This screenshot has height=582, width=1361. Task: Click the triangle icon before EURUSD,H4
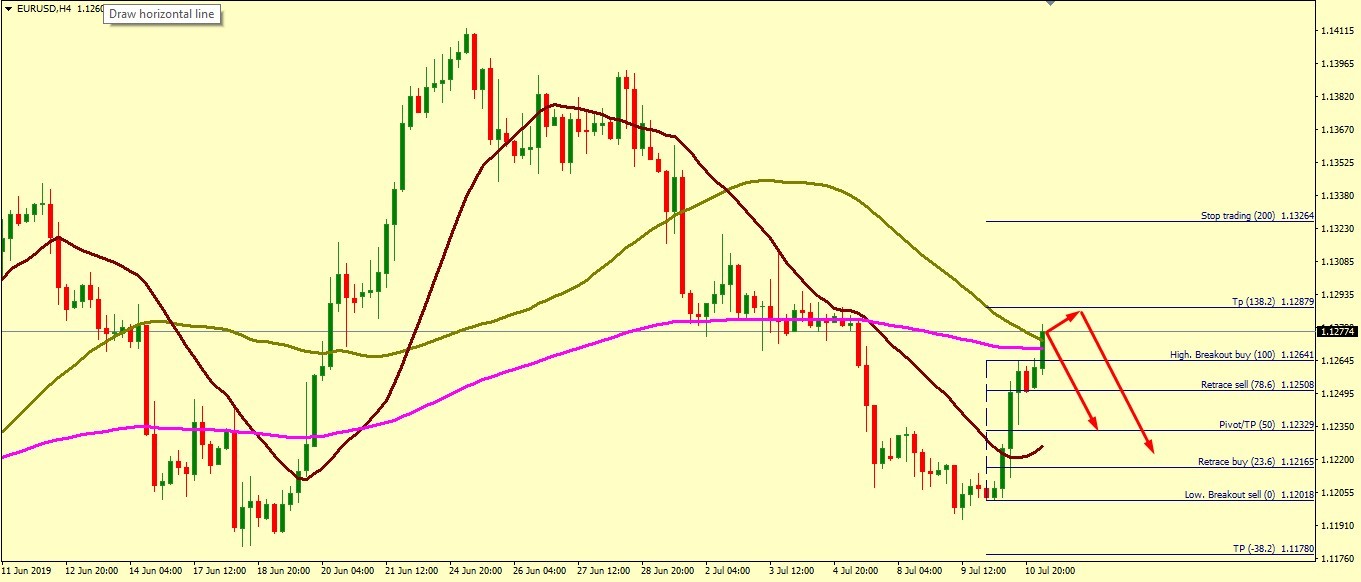(x=9, y=8)
